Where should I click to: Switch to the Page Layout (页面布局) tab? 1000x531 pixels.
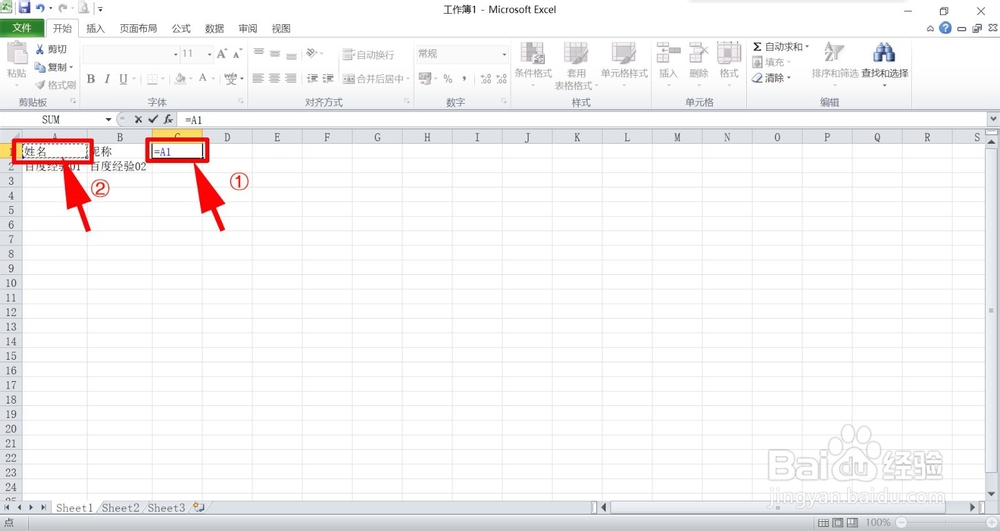[138, 29]
